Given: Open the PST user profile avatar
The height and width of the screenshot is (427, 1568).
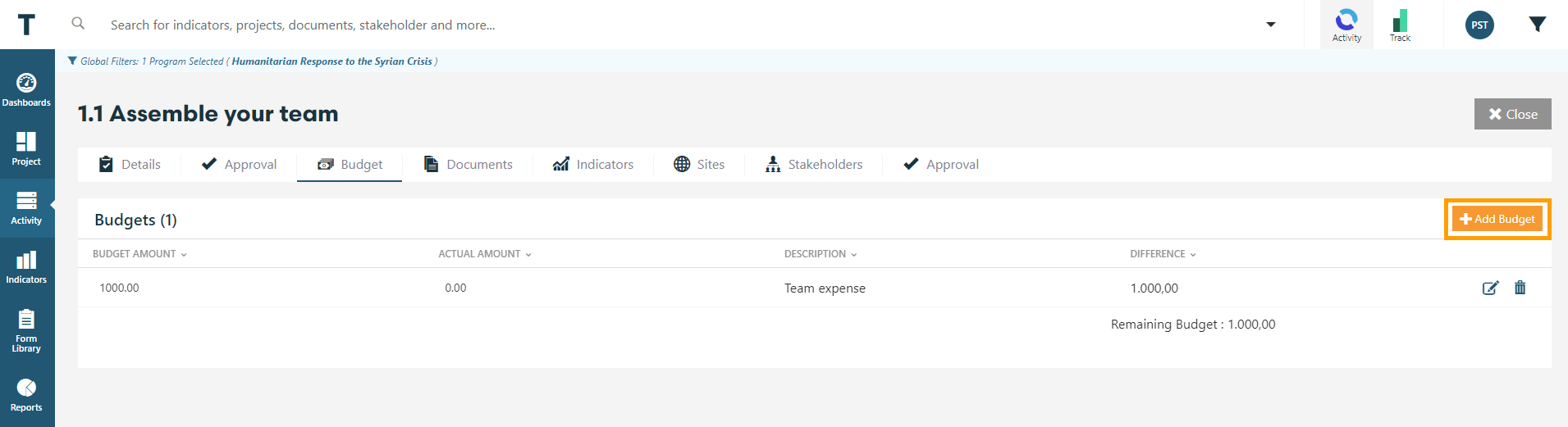Looking at the screenshot, I should pyautogui.click(x=1479, y=25).
